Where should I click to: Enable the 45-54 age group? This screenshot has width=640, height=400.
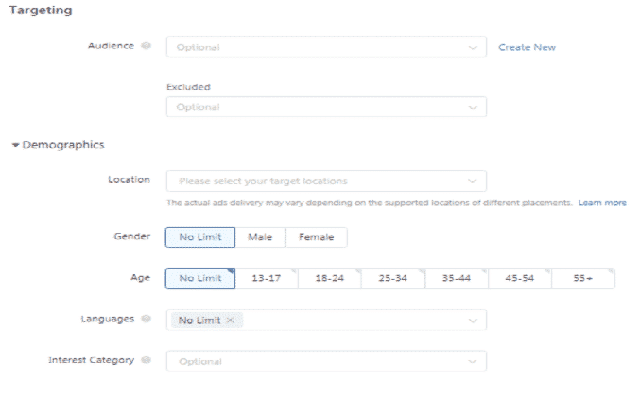click(x=519, y=278)
